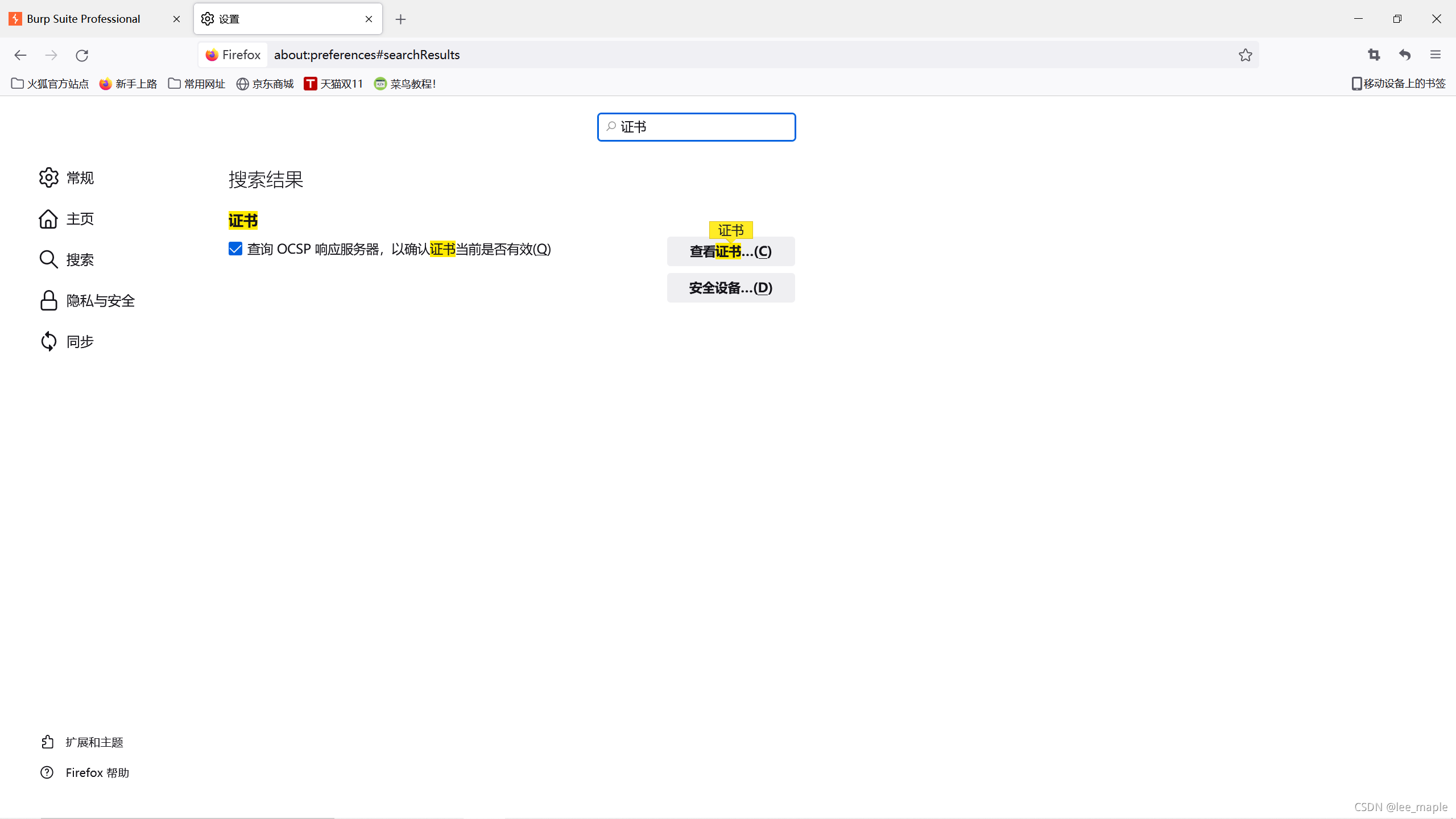This screenshot has width=1456, height=819.
Task: Click the back navigation arrow
Action: [20, 55]
